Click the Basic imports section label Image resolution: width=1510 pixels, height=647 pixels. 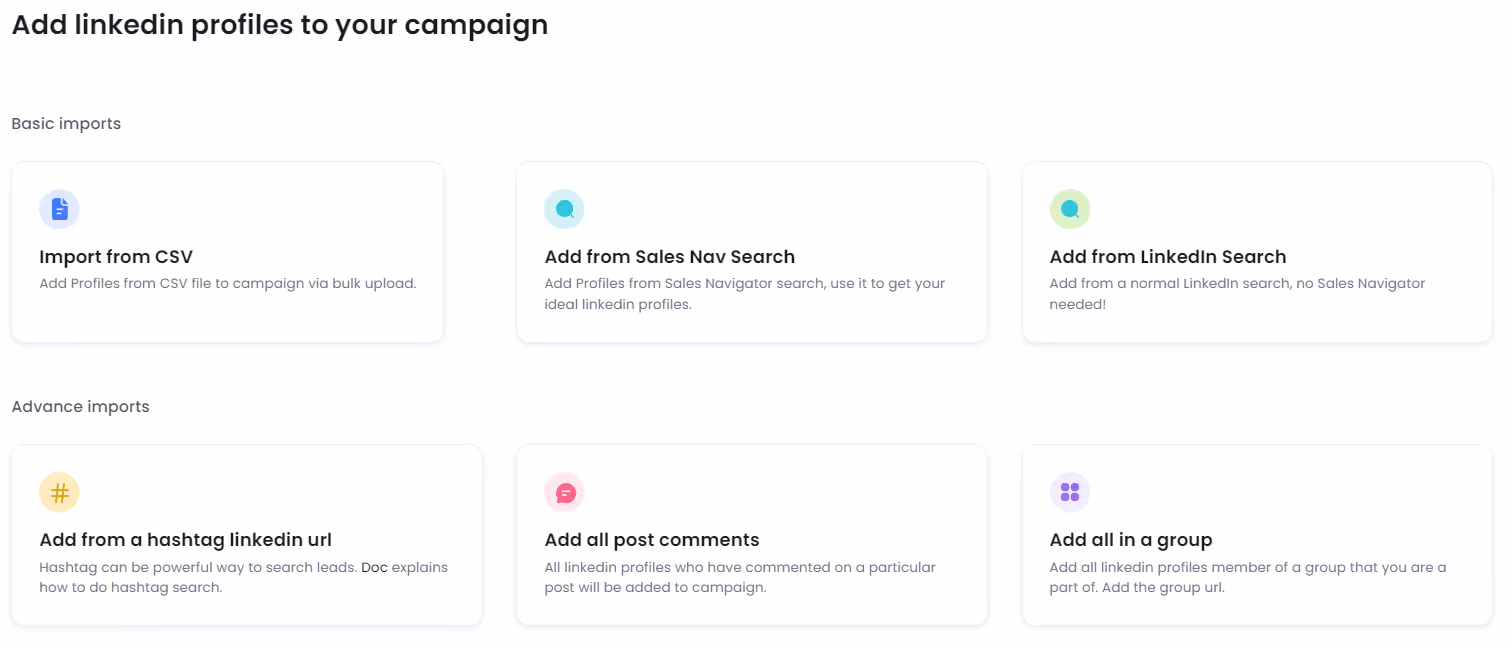(65, 123)
